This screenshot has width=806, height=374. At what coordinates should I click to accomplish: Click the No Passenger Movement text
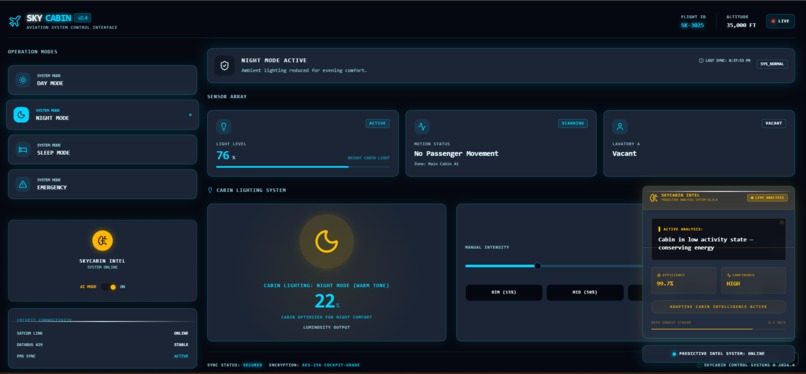coord(456,154)
